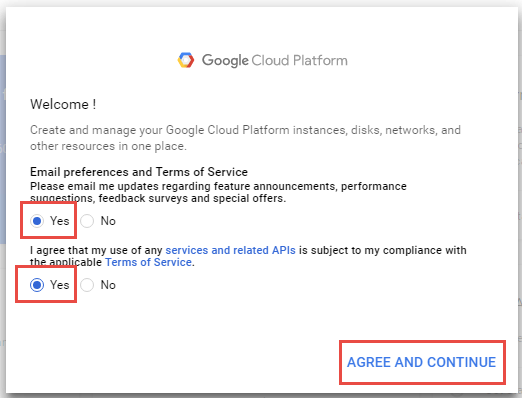Select Yes to agree to Terms of Service
Image resolution: width=522 pixels, height=398 pixels.
37,285
